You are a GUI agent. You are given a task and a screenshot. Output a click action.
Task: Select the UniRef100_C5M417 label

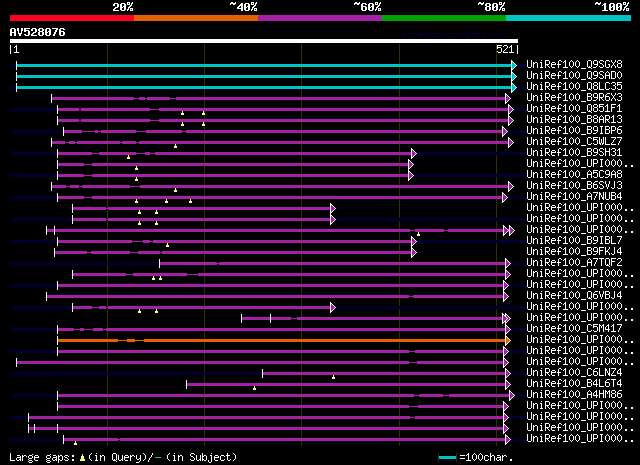pos(574,329)
